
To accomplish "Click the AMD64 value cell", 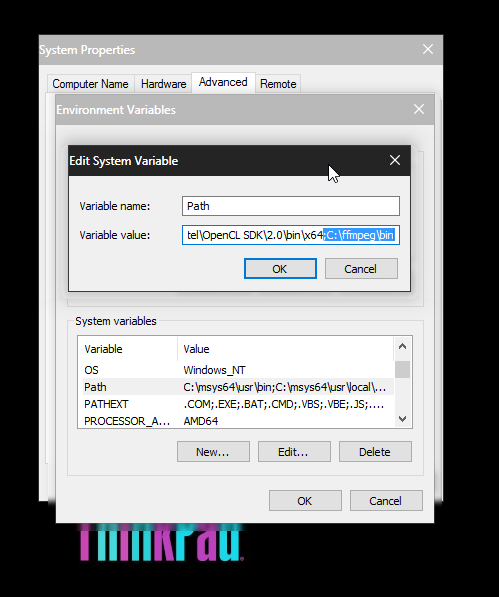I will pyautogui.click(x=201, y=421).
